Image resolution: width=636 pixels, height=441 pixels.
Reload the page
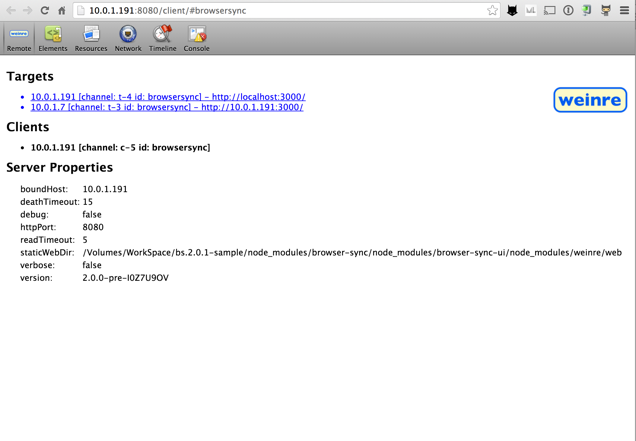44,10
